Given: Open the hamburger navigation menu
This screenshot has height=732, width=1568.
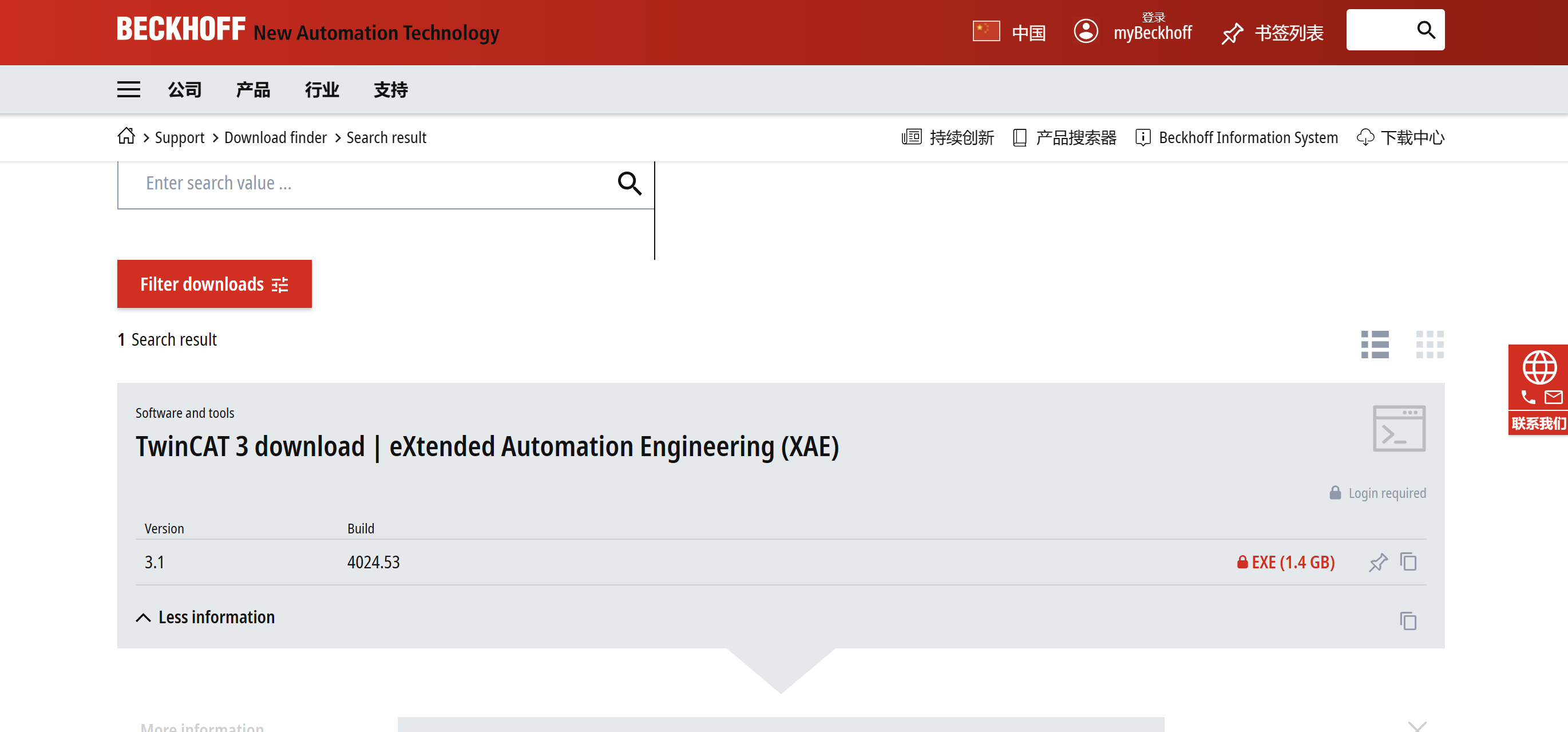Looking at the screenshot, I should [x=128, y=89].
